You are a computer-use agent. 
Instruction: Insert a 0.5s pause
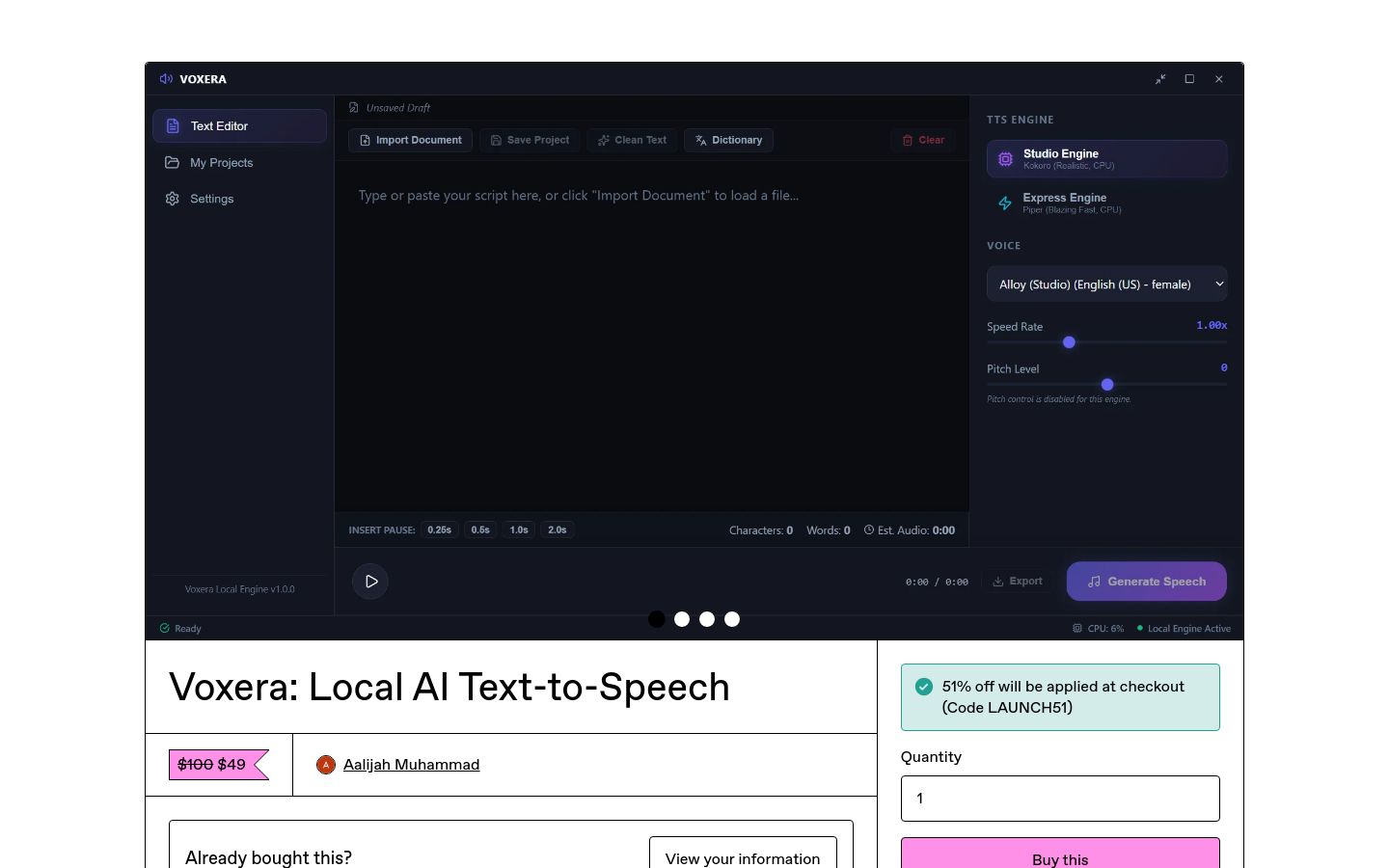point(480,529)
